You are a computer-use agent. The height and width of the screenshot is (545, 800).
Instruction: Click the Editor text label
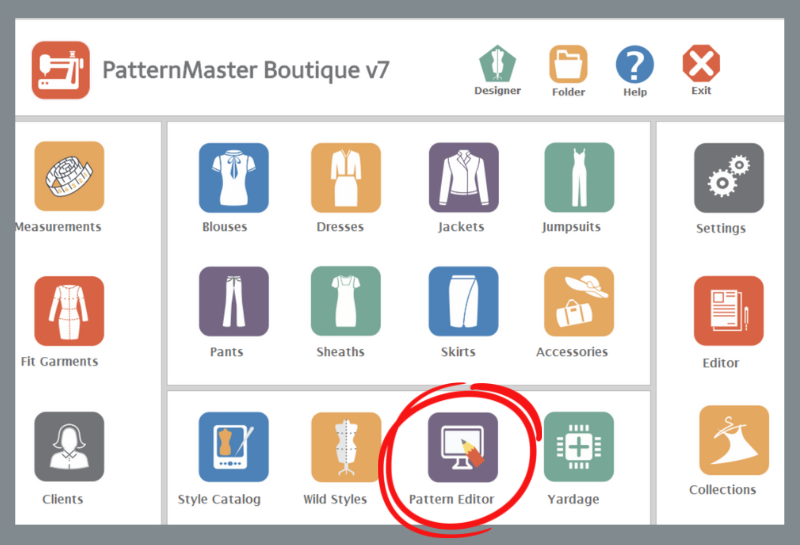(x=721, y=363)
